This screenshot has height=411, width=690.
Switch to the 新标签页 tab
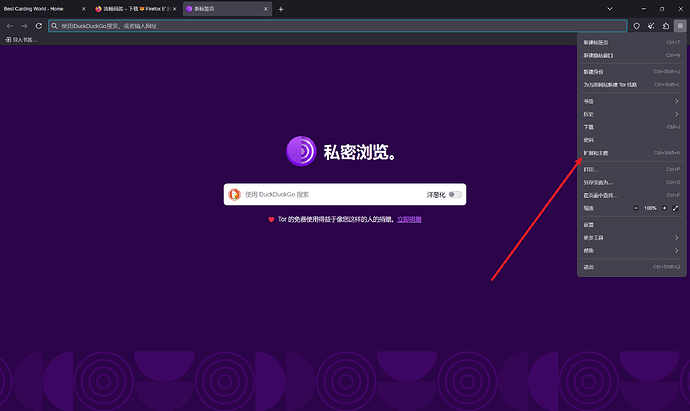click(227, 9)
